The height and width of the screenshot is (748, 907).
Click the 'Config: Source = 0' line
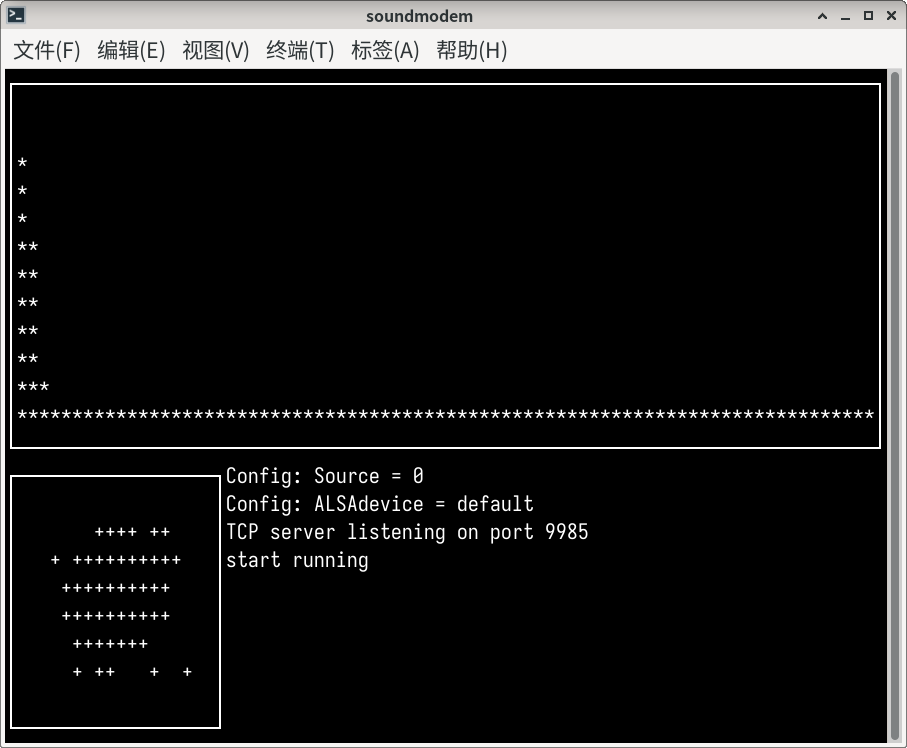(325, 476)
